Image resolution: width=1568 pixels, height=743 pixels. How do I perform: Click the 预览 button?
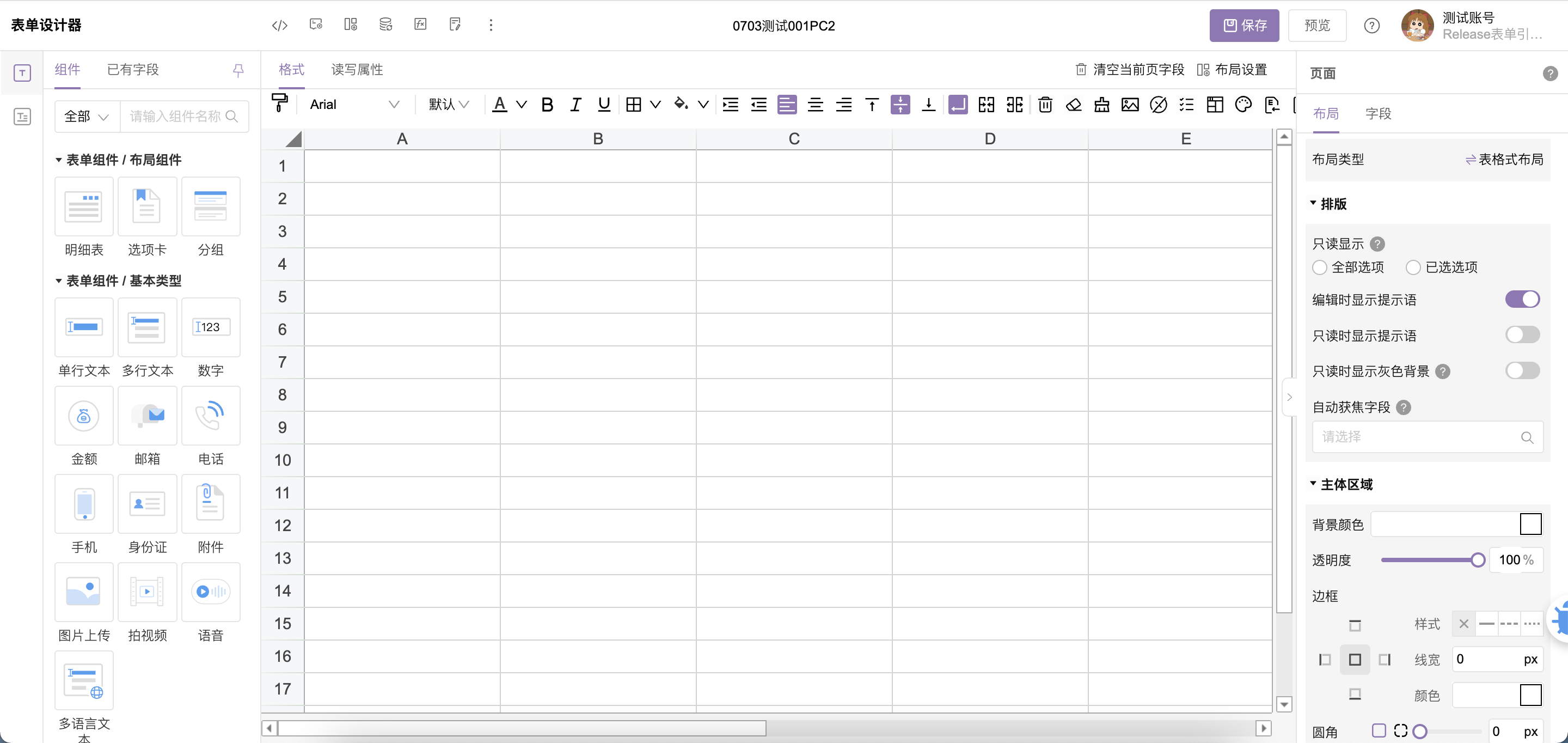point(1317,26)
